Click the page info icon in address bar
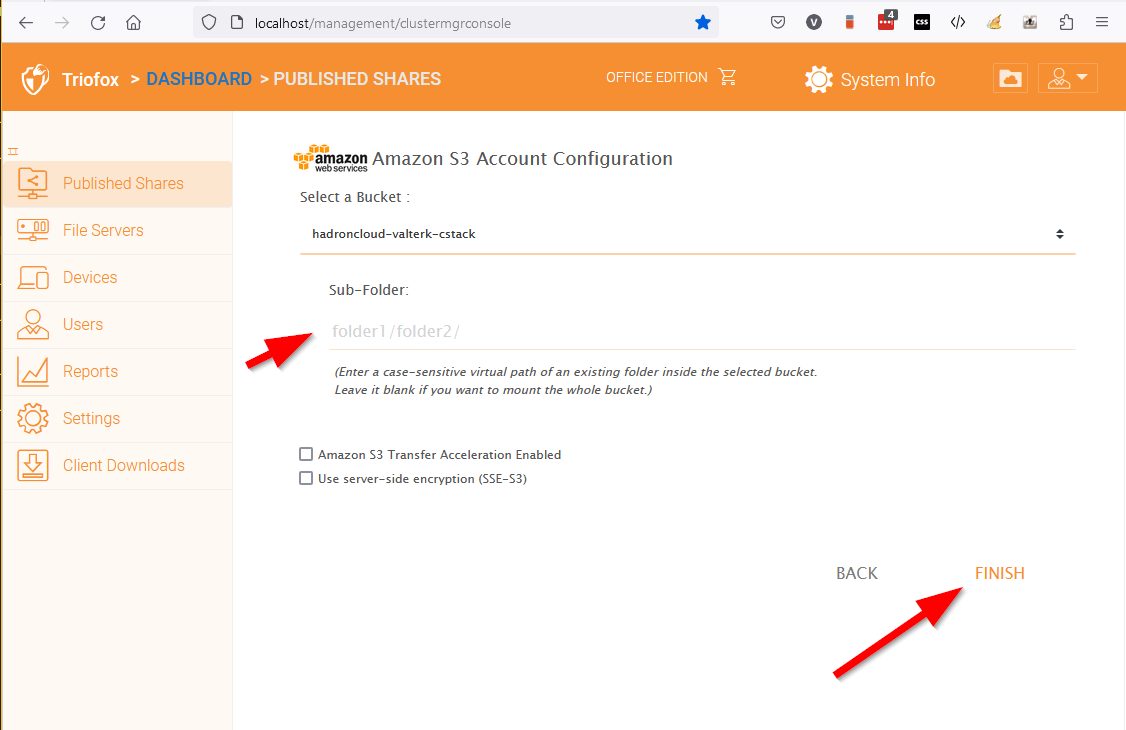Image resolution: width=1126 pixels, height=730 pixels. [237, 23]
